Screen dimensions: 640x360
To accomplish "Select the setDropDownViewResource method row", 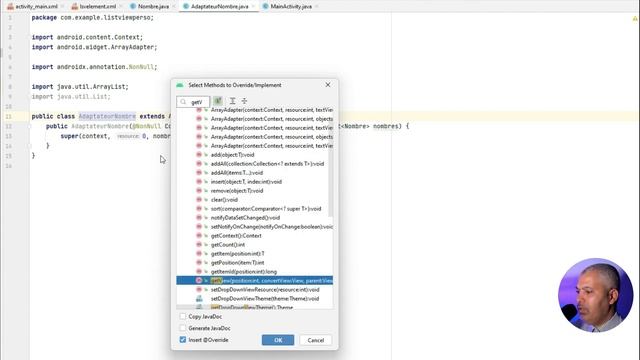I will [255, 289].
